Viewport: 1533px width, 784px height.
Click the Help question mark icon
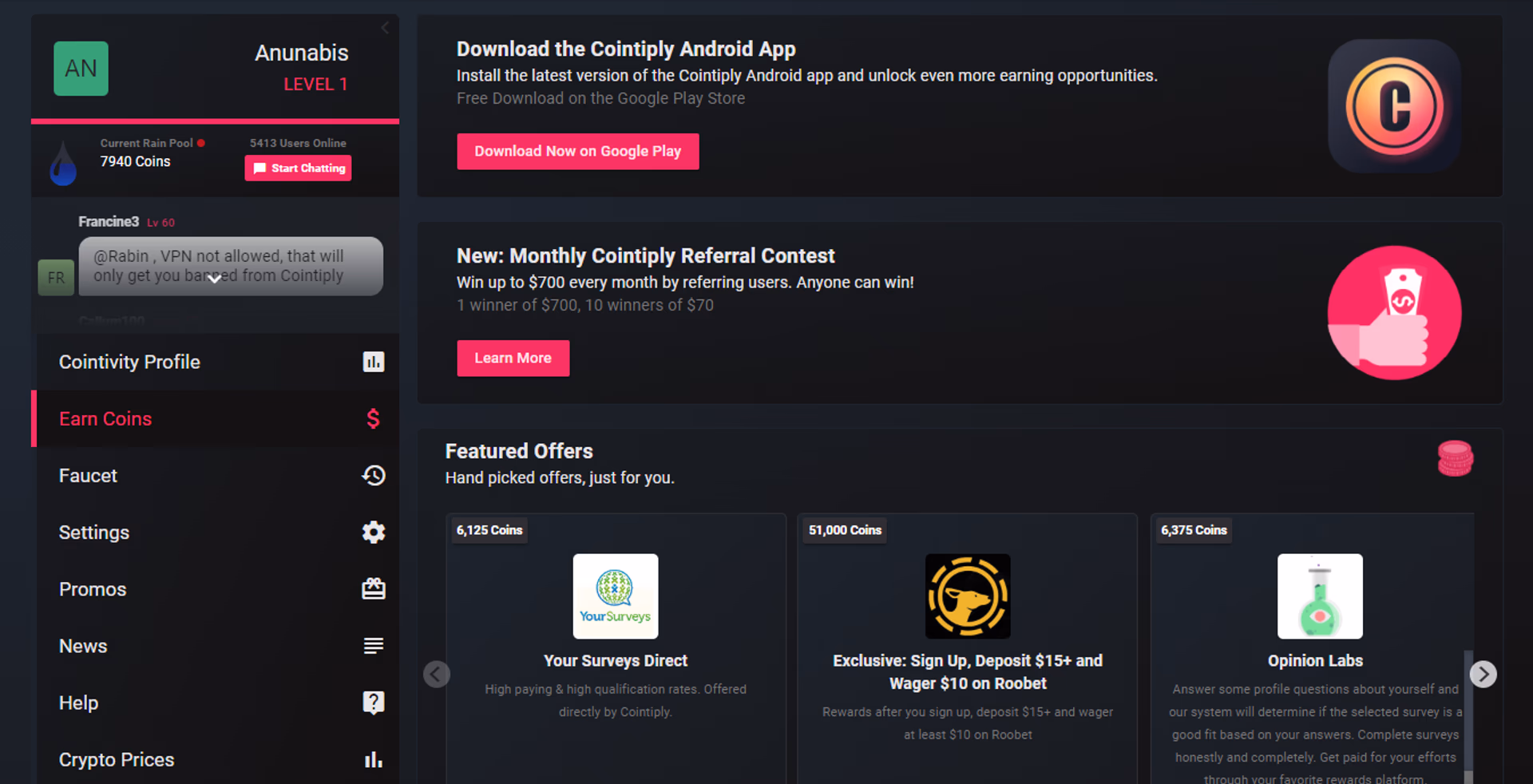click(x=373, y=703)
